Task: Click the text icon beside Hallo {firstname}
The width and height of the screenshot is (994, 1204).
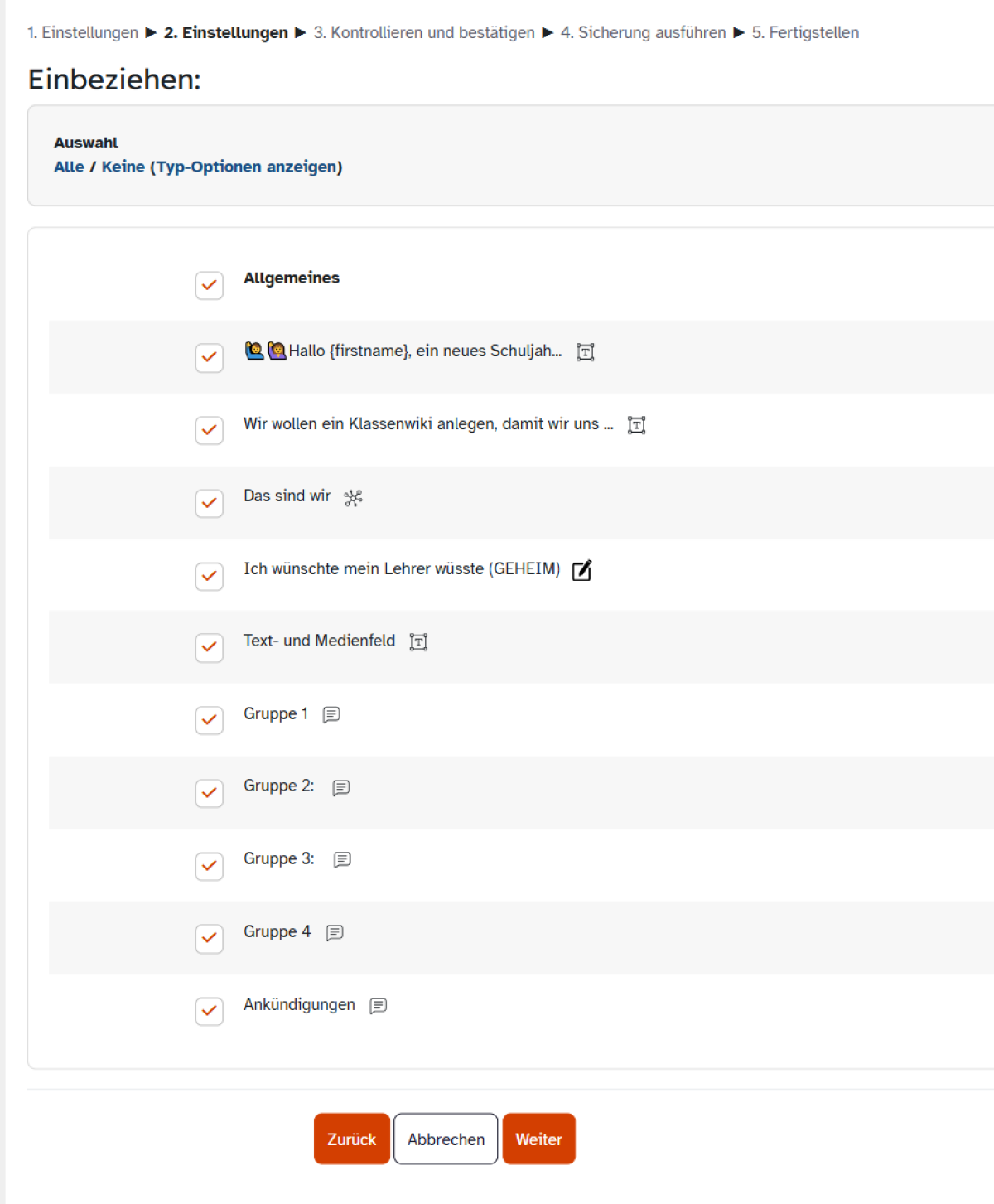Action: pos(586,352)
